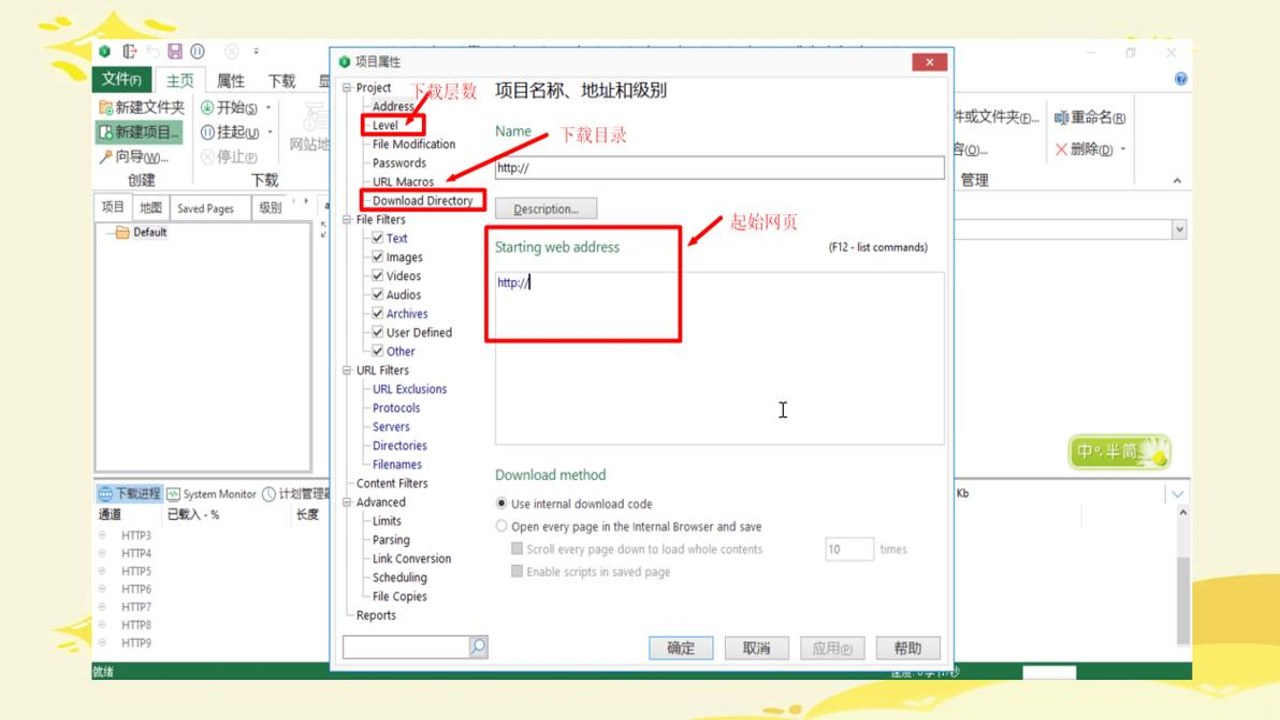Select Link Conversion under Advanced
This screenshot has height=720, width=1280.
click(412, 559)
